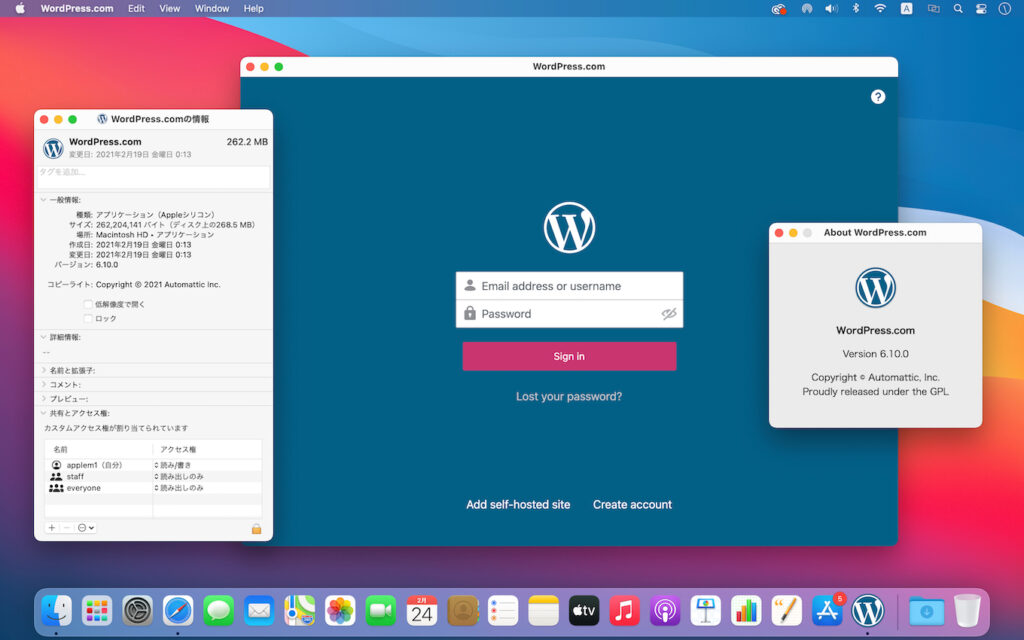1024x640 pixels.
Task: Open the View menu
Action: point(169,8)
